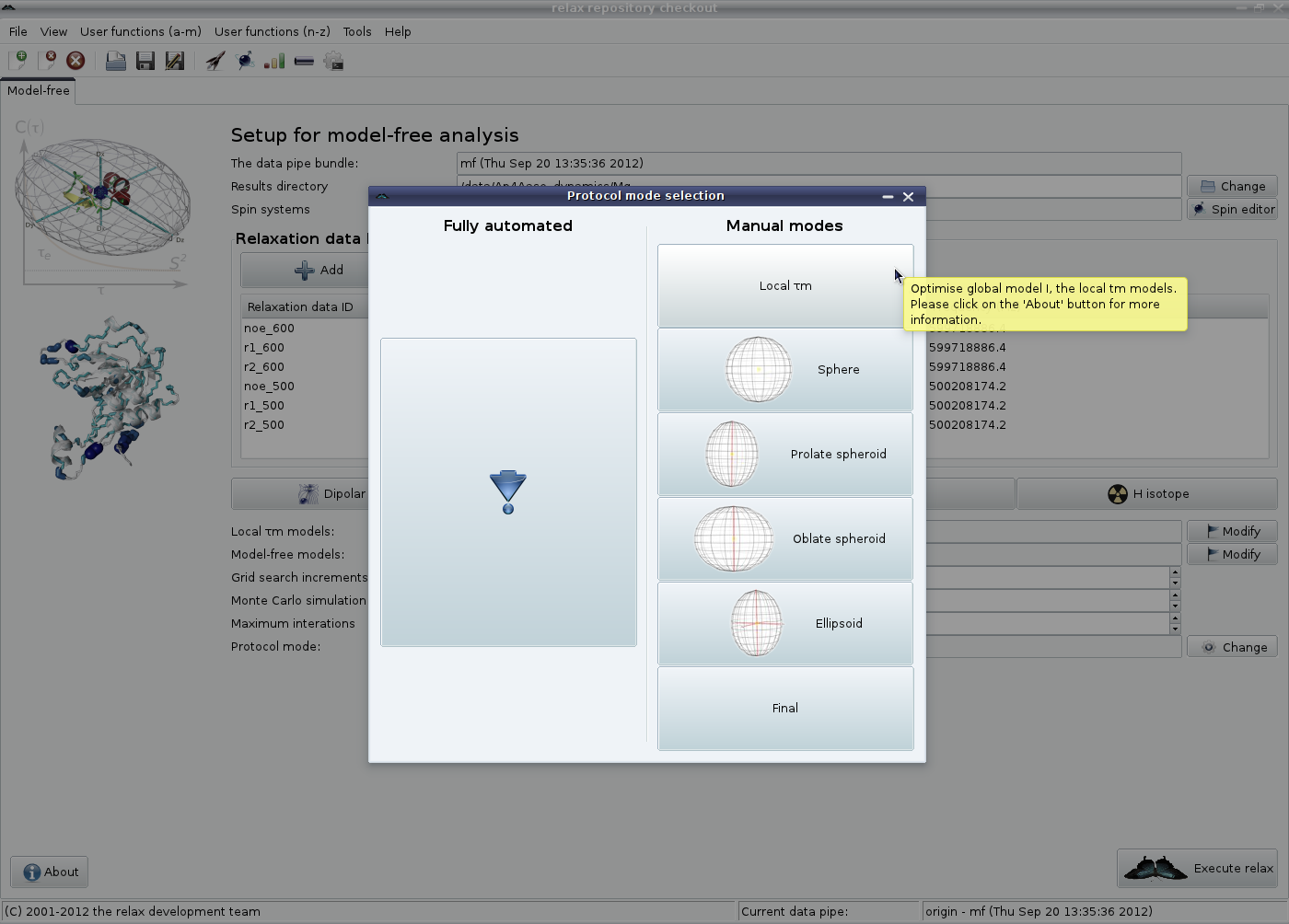This screenshot has height=924, width=1289.
Task: Open the spin viewer toolbar icon
Action: click(x=245, y=61)
